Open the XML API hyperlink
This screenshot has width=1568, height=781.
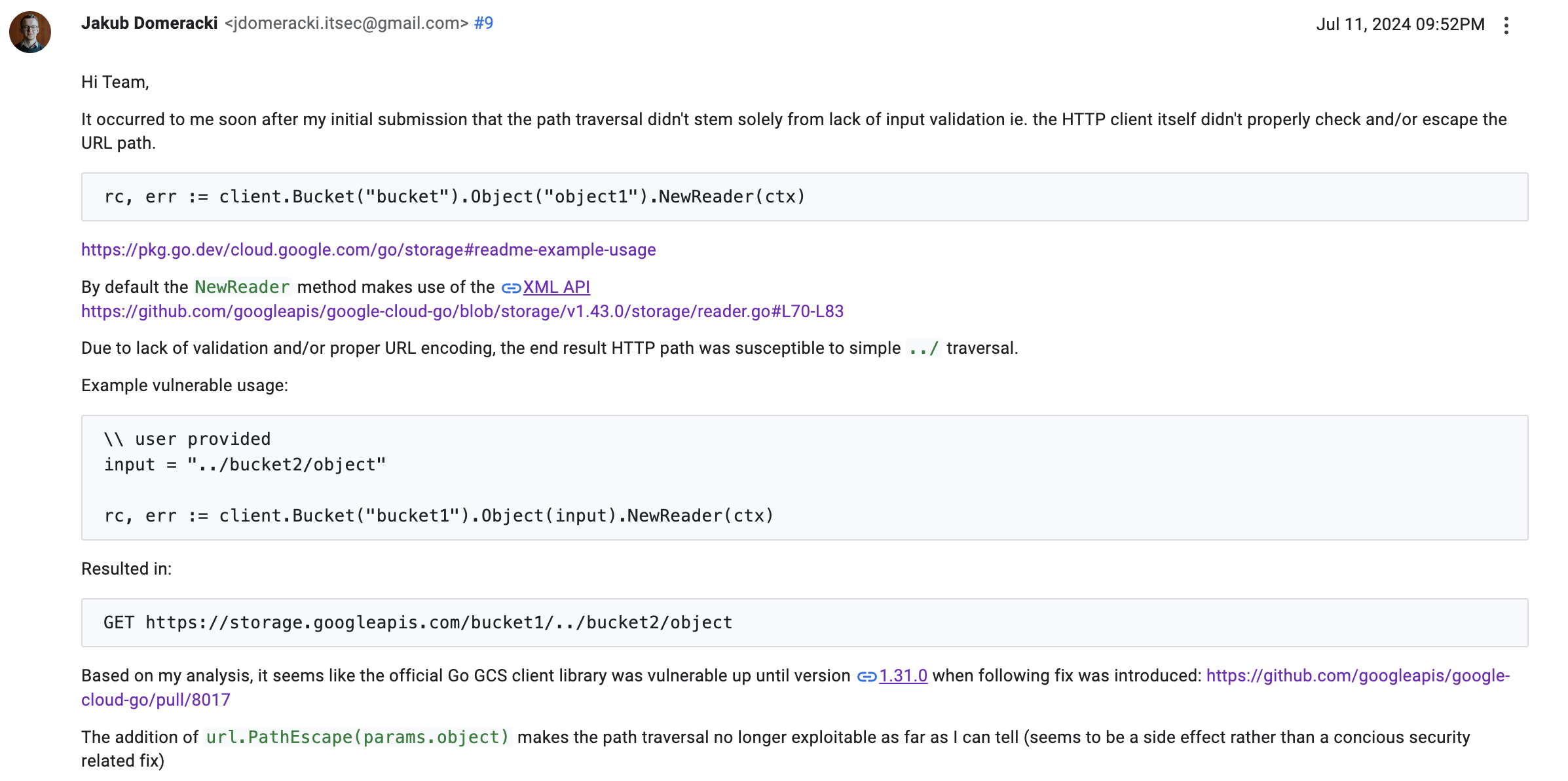click(x=556, y=287)
